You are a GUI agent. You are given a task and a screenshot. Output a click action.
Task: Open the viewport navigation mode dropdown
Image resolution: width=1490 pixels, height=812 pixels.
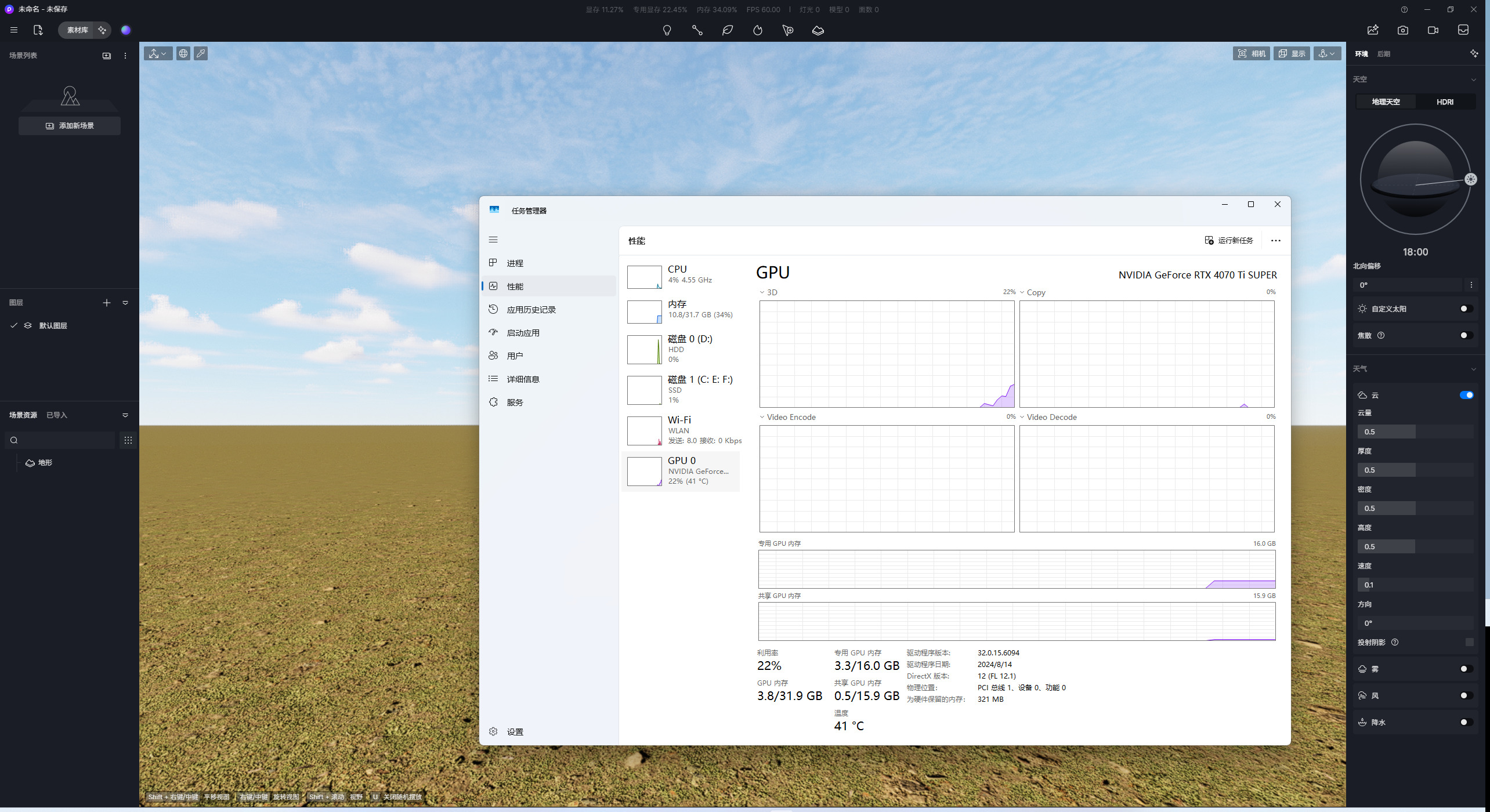(x=158, y=53)
